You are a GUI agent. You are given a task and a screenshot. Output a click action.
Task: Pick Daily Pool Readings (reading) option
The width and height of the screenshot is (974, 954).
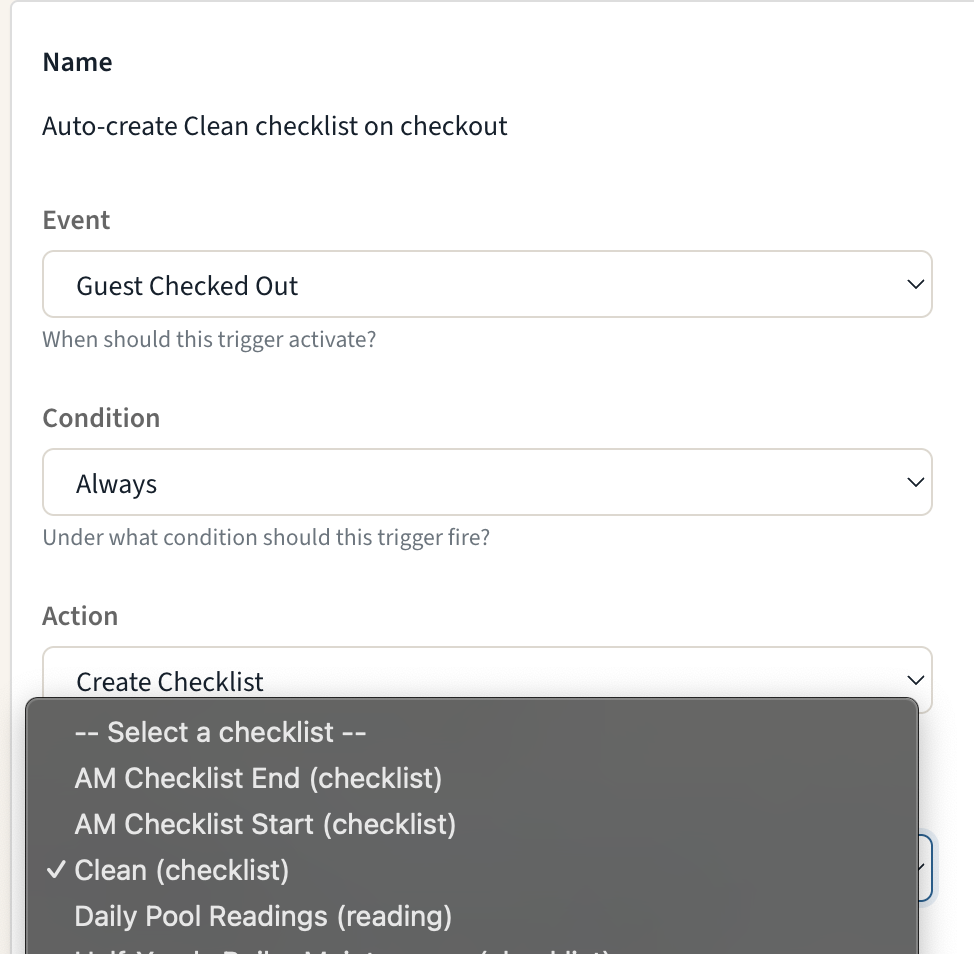coord(472,916)
